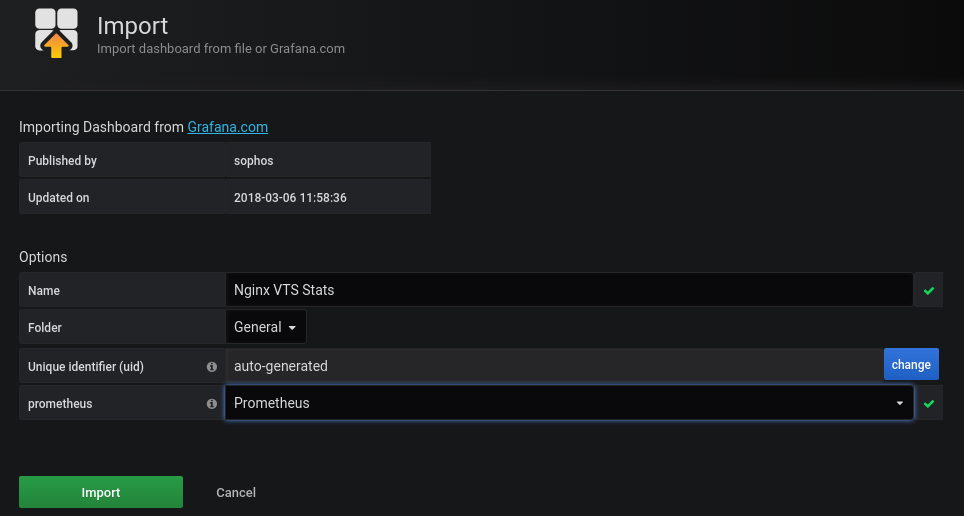
Task: Cancel the dashboard import
Action: pyautogui.click(x=236, y=492)
